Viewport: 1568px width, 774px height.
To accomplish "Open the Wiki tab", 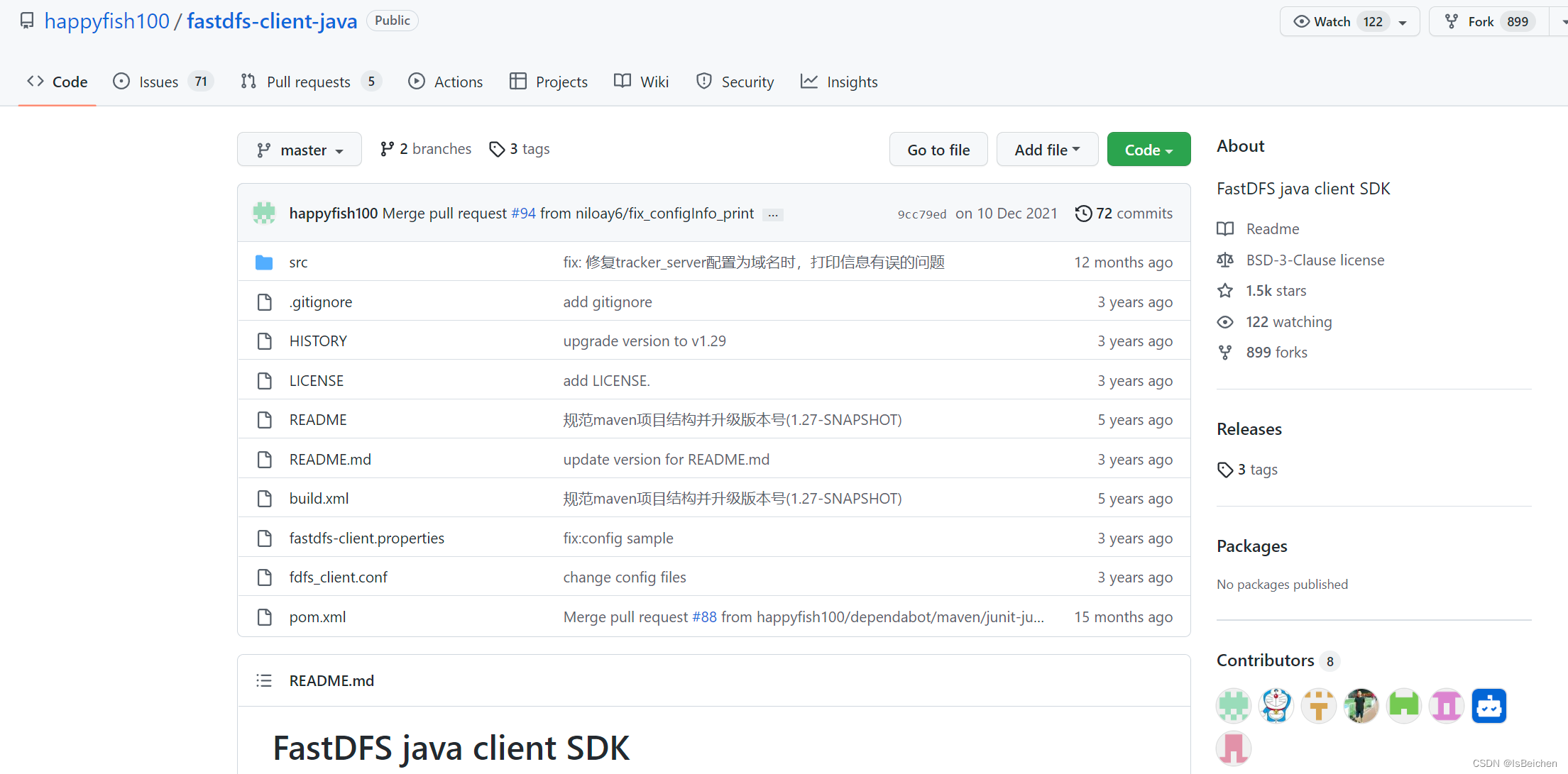I will pyautogui.click(x=642, y=82).
